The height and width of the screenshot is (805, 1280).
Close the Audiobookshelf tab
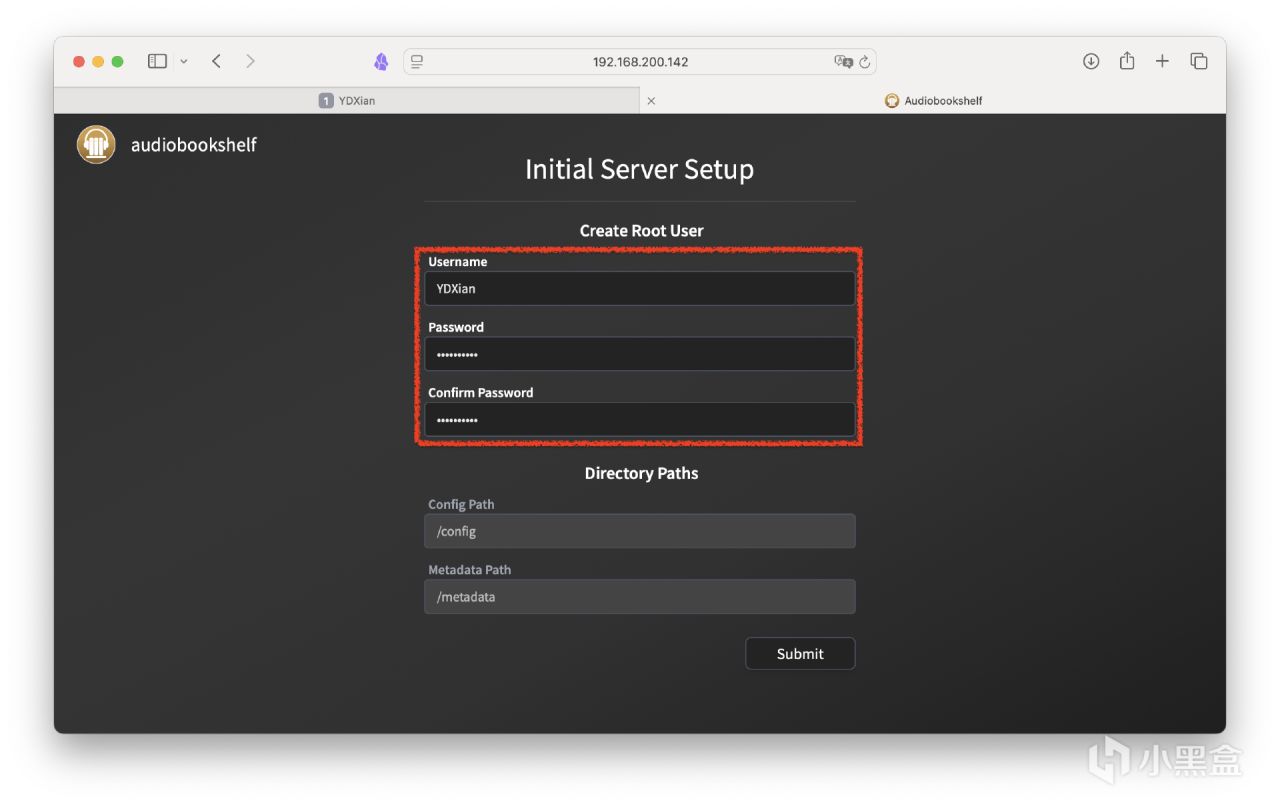(x=651, y=100)
